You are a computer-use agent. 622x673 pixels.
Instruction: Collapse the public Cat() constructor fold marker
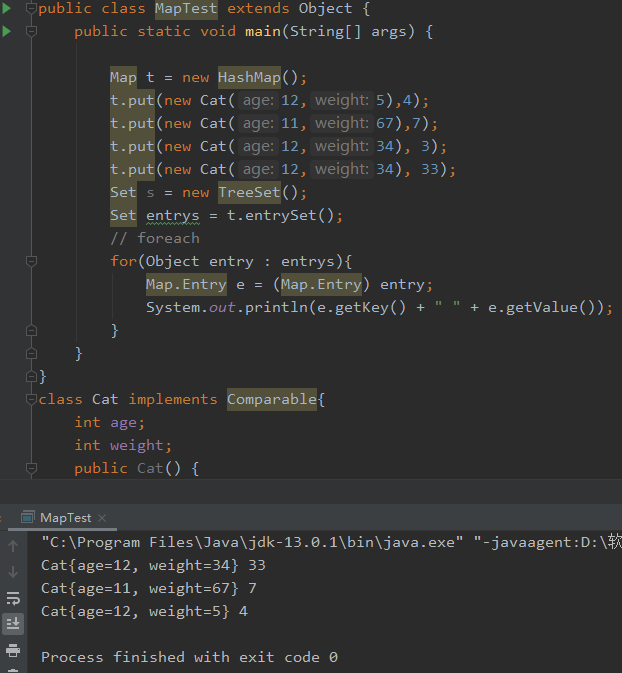point(31,468)
